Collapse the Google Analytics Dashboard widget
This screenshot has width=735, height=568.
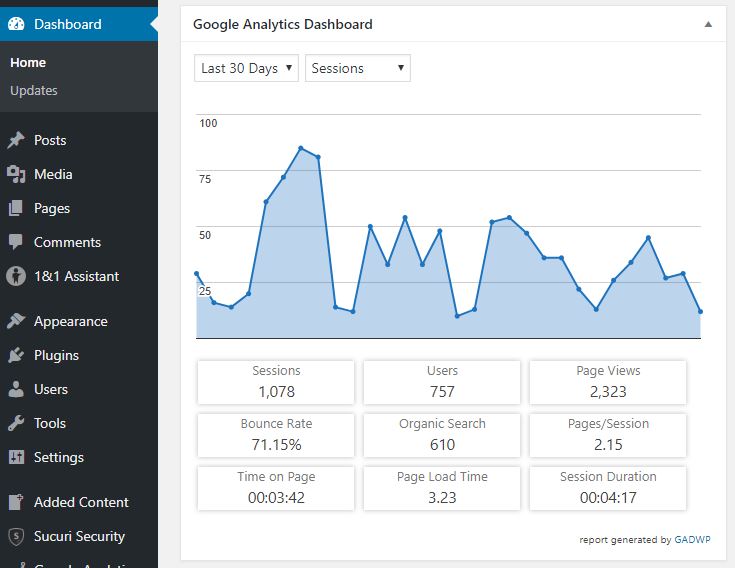(708, 24)
